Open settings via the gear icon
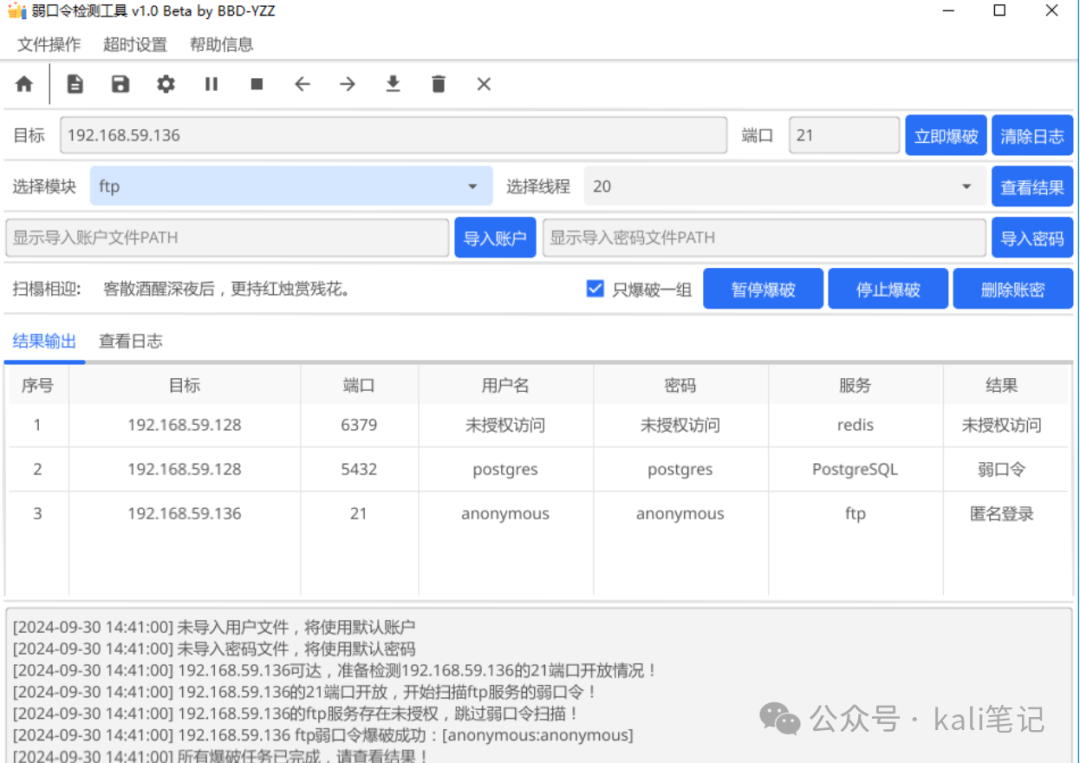Viewport: 1080px width, 763px height. click(x=166, y=84)
